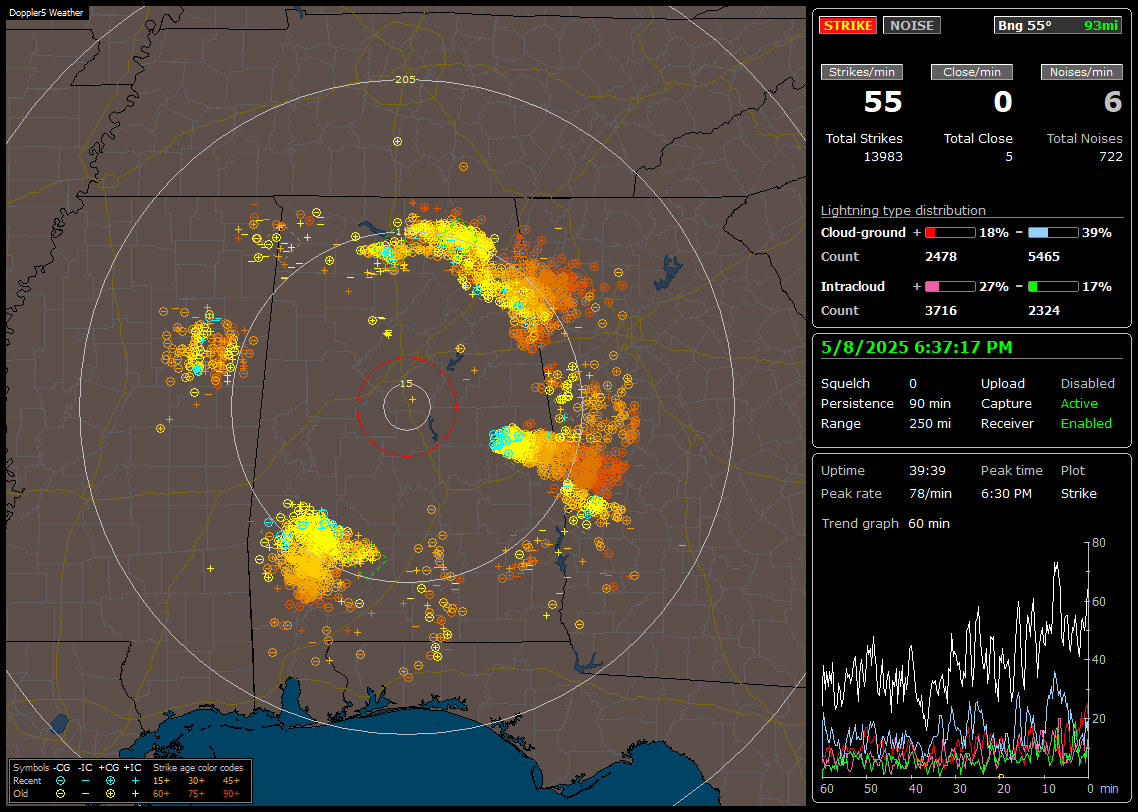This screenshot has height=812, width=1138.
Task: Click the pink positive intracloud percentage bar
Action: click(x=950, y=287)
